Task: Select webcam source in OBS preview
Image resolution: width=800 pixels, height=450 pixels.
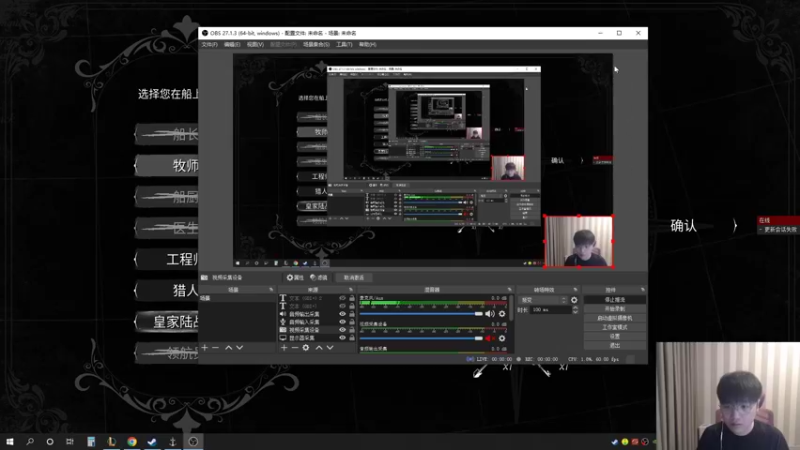Action: 579,241
